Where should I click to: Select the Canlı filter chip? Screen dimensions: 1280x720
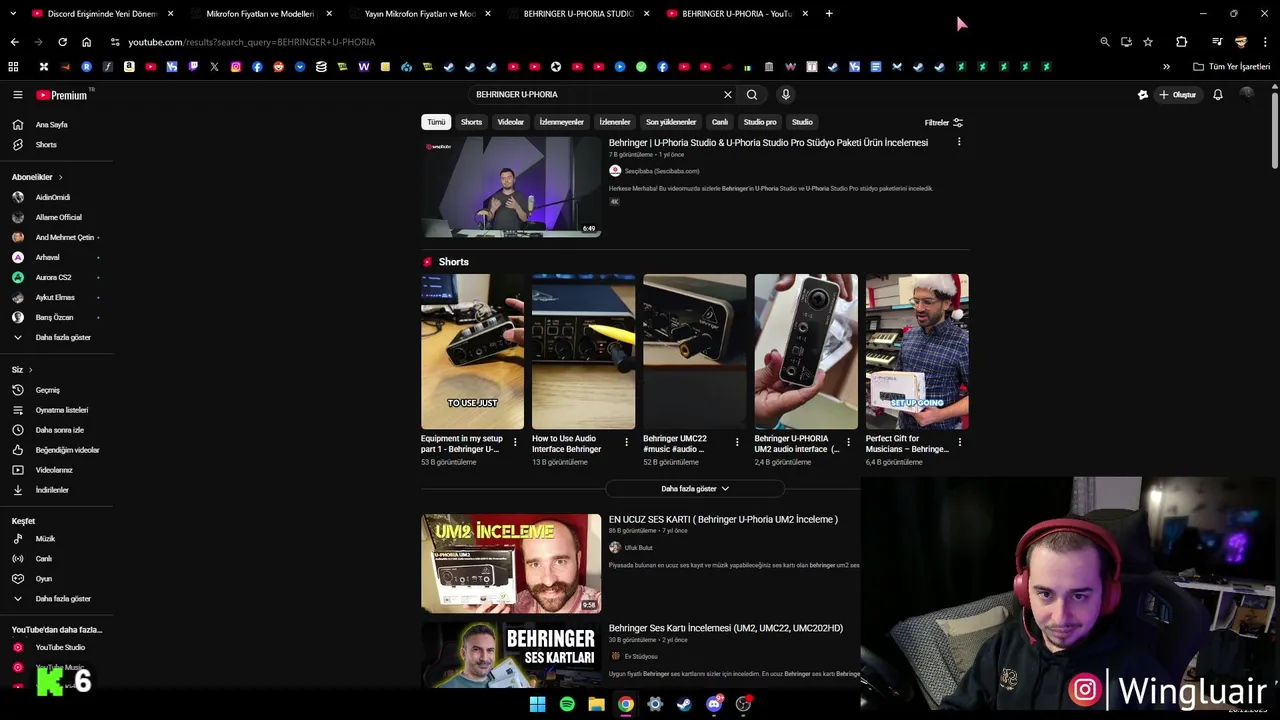(x=719, y=122)
